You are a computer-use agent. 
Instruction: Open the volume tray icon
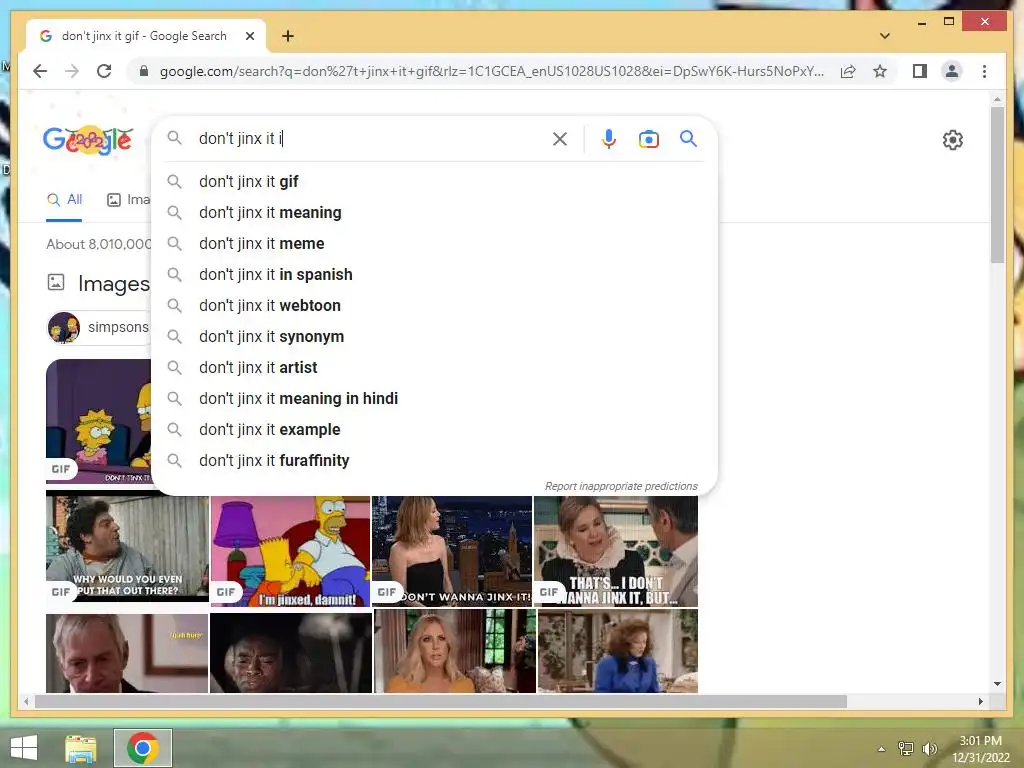click(x=929, y=749)
